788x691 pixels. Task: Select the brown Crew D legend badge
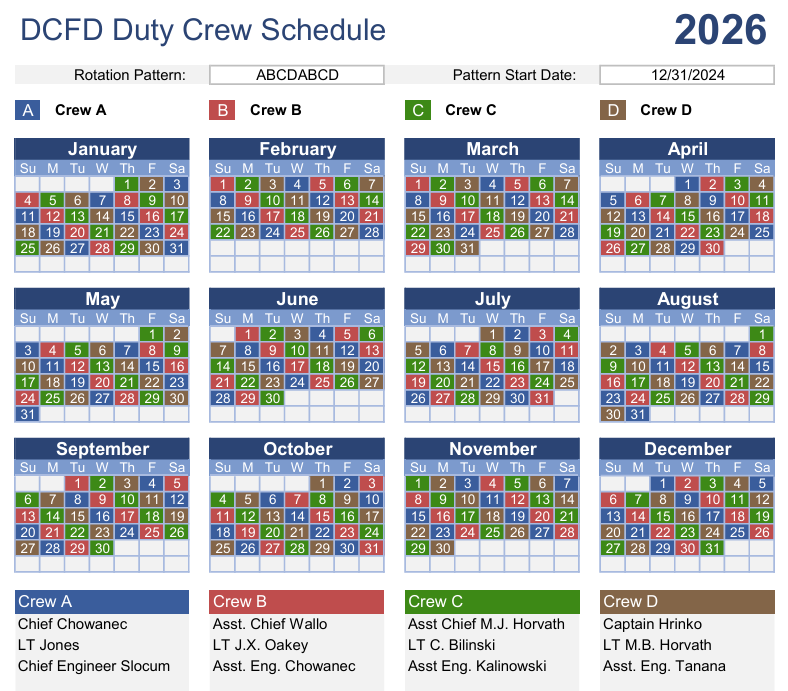(x=613, y=110)
